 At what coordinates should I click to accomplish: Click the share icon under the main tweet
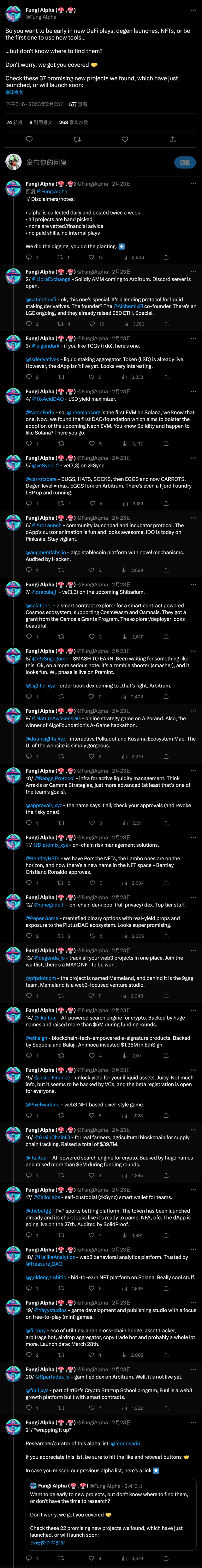pyautogui.click(x=173, y=139)
